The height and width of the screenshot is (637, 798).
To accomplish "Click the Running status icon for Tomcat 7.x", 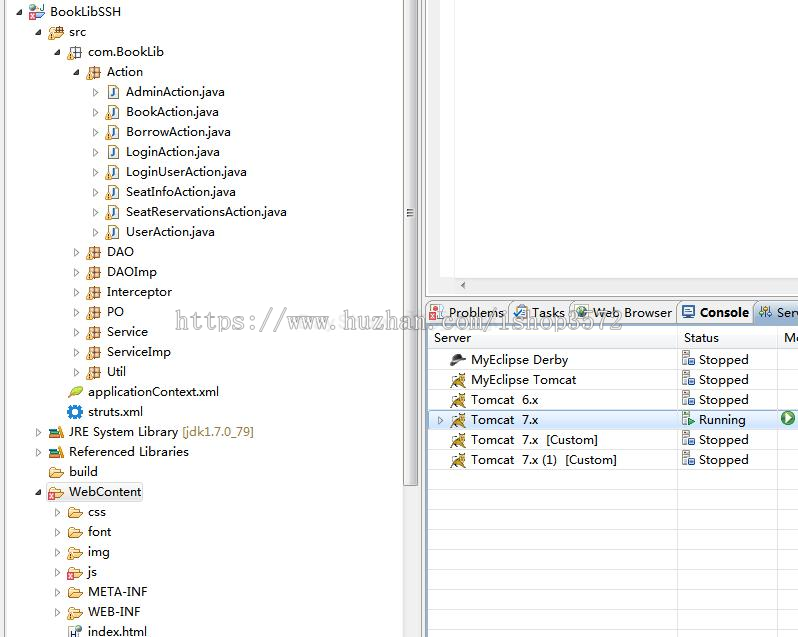I will (688, 419).
